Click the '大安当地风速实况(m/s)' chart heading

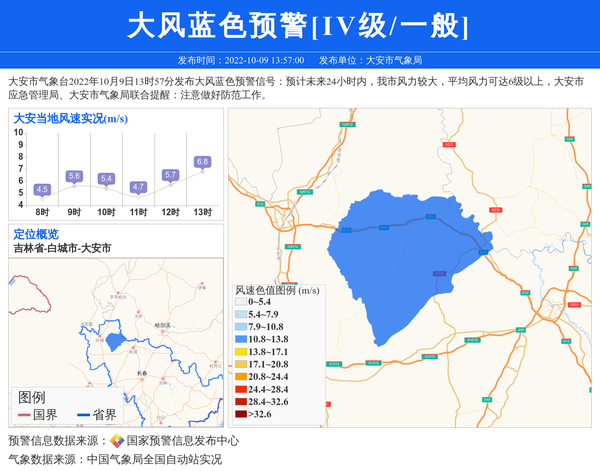(x=70, y=119)
